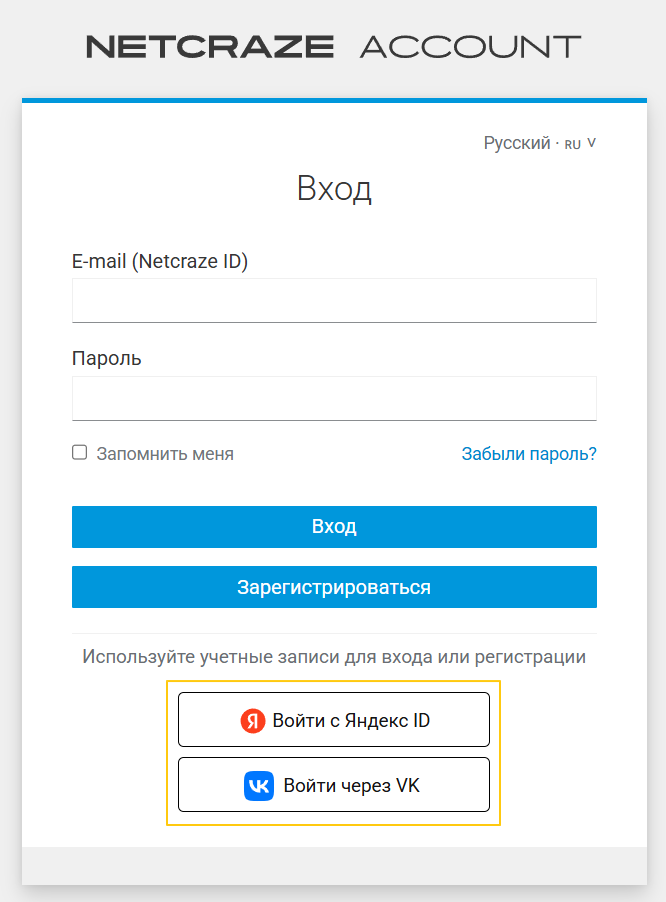The width and height of the screenshot is (666, 902).
Task: Focus the E-mail (Netcraze ID) input field
Action: click(x=334, y=300)
